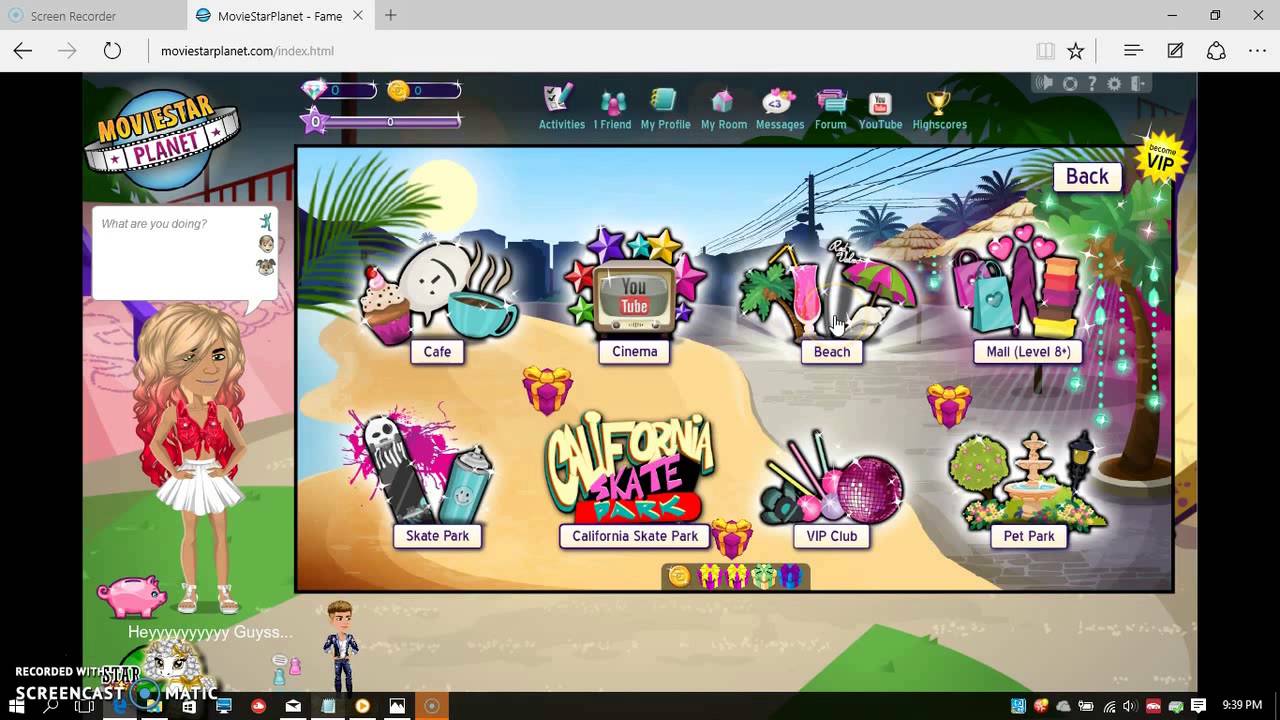The width and height of the screenshot is (1280, 720).
Task: Click the pink piggy bank
Action: [131, 597]
